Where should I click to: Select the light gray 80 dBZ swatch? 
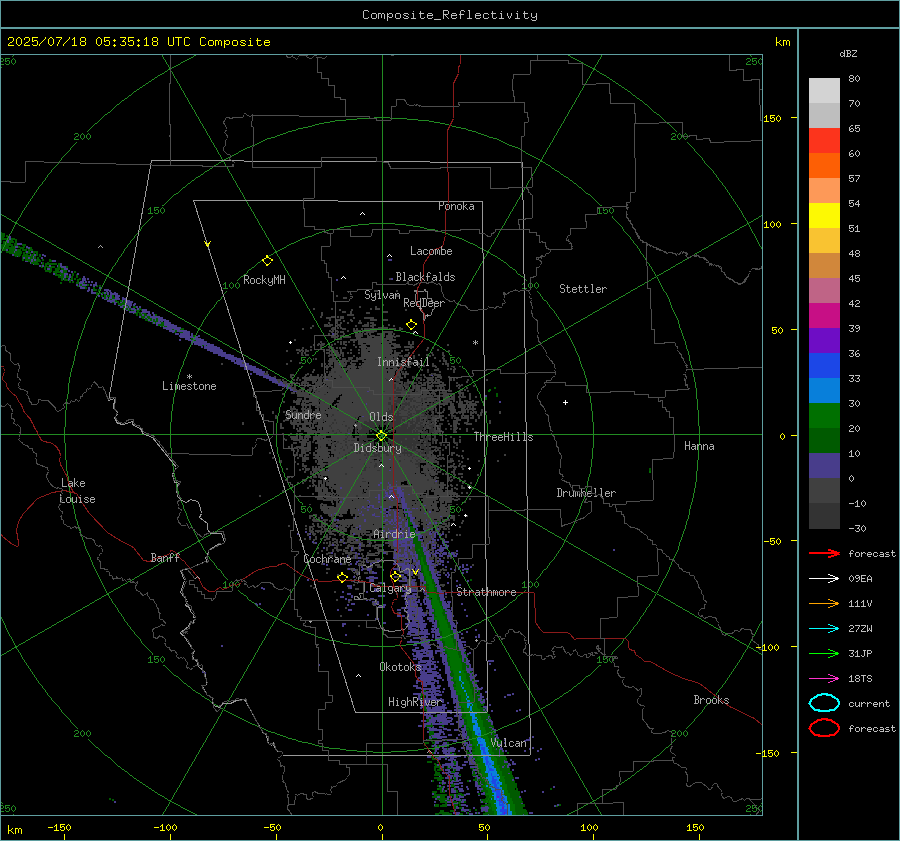point(824,90)
